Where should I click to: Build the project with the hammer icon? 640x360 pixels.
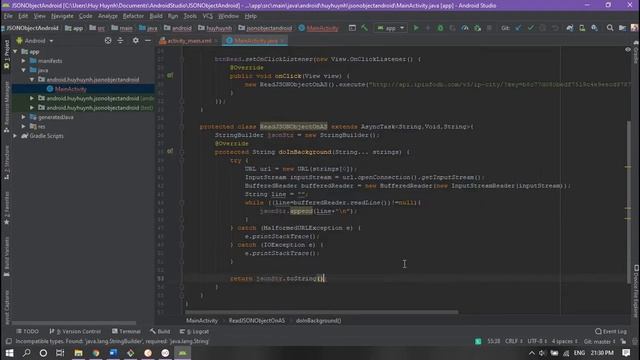364,28
